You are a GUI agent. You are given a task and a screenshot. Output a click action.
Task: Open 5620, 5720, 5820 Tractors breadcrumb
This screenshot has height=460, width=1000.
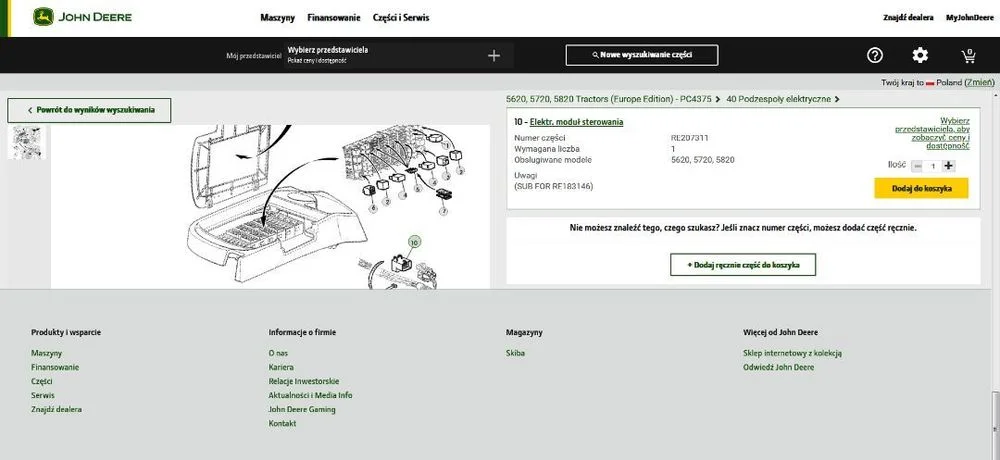point(609,99)
